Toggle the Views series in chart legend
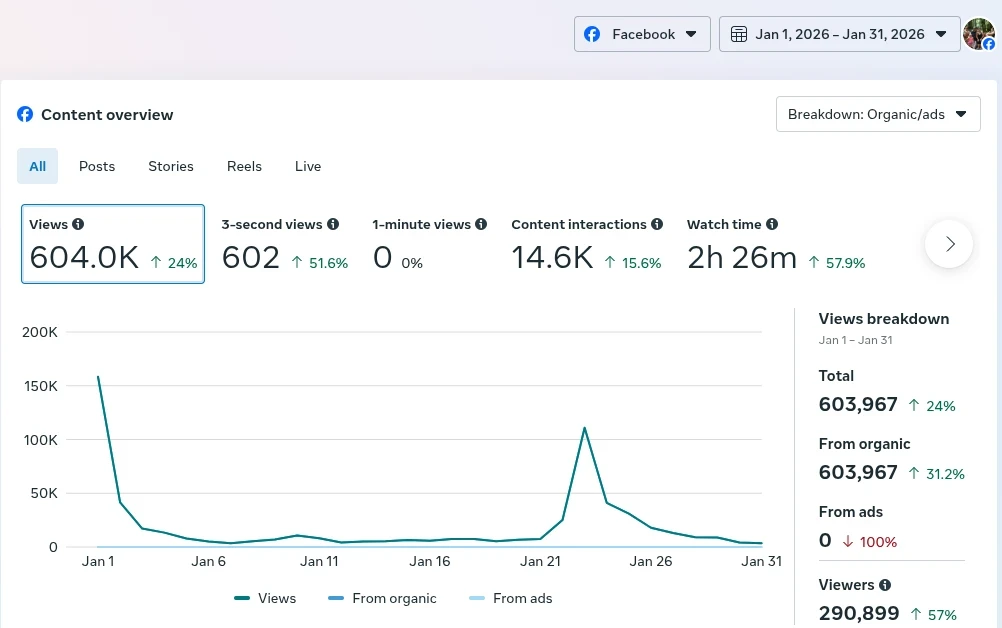1002x628 pixels. pyautogui.click(x=265, y=599)
